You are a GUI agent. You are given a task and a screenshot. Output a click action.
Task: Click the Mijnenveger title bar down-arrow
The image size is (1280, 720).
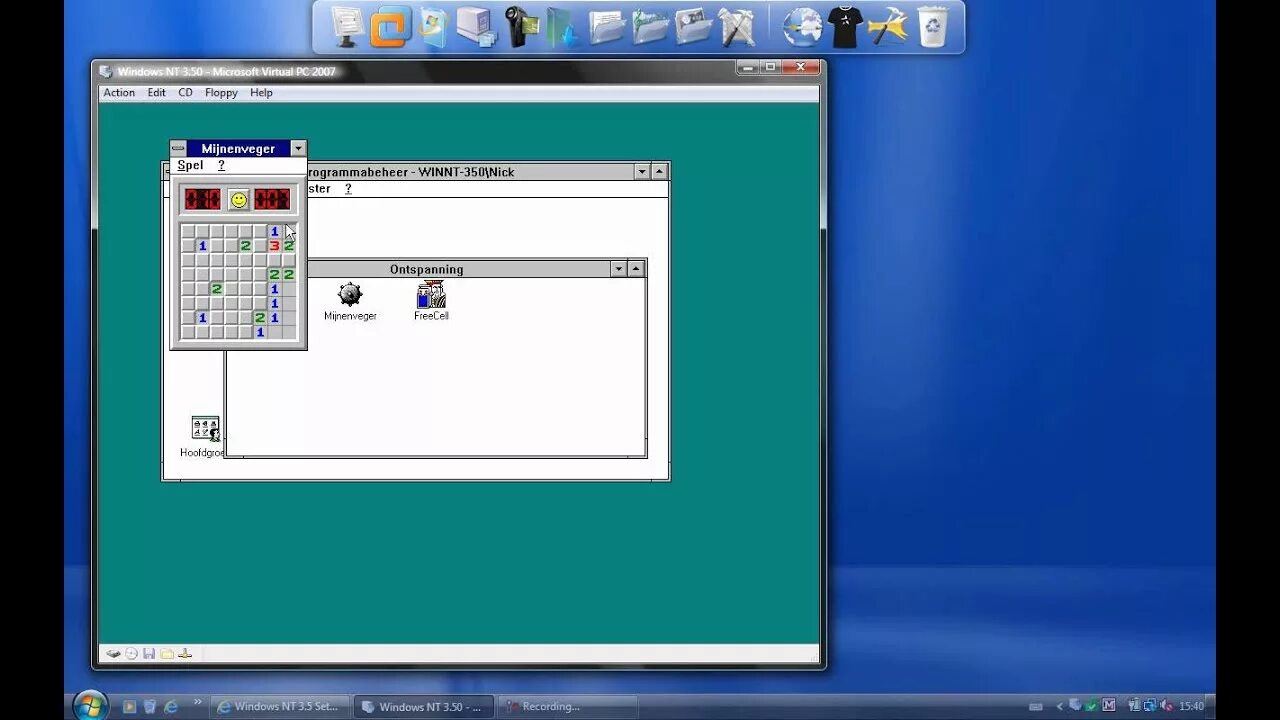tap(298, 148)
